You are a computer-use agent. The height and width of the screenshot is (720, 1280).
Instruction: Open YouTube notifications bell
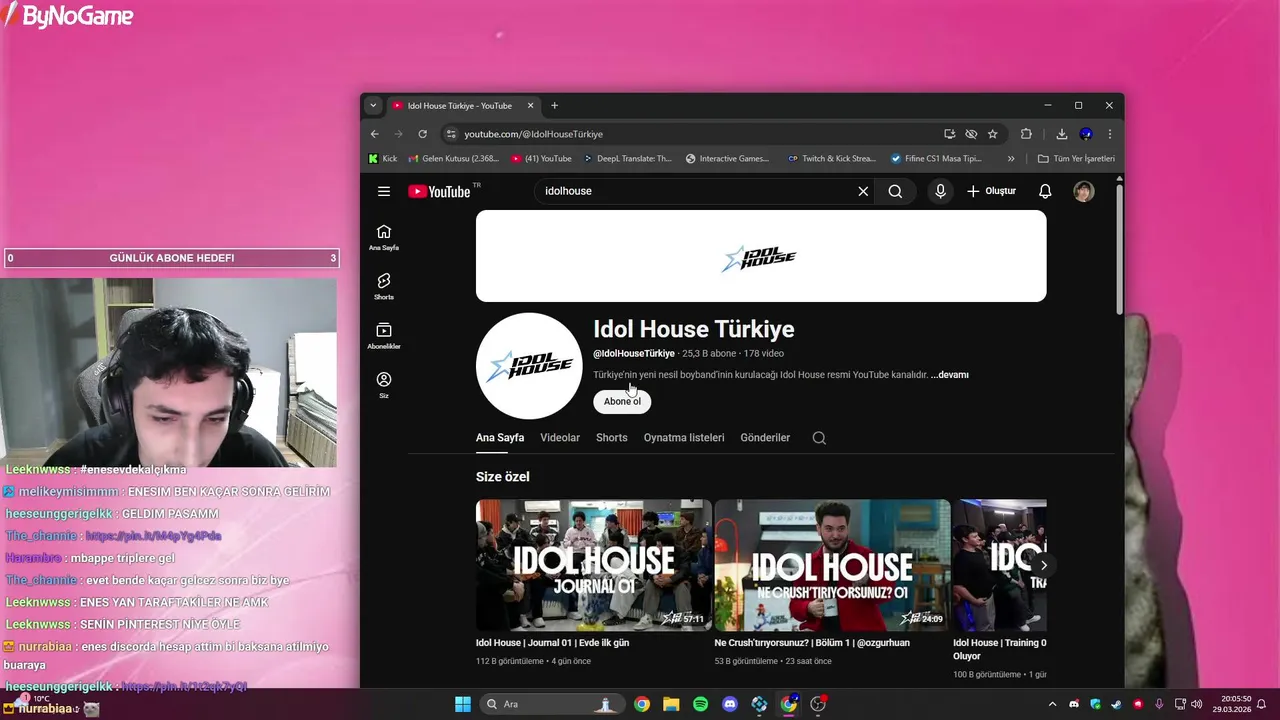(x=1045, y=191)
